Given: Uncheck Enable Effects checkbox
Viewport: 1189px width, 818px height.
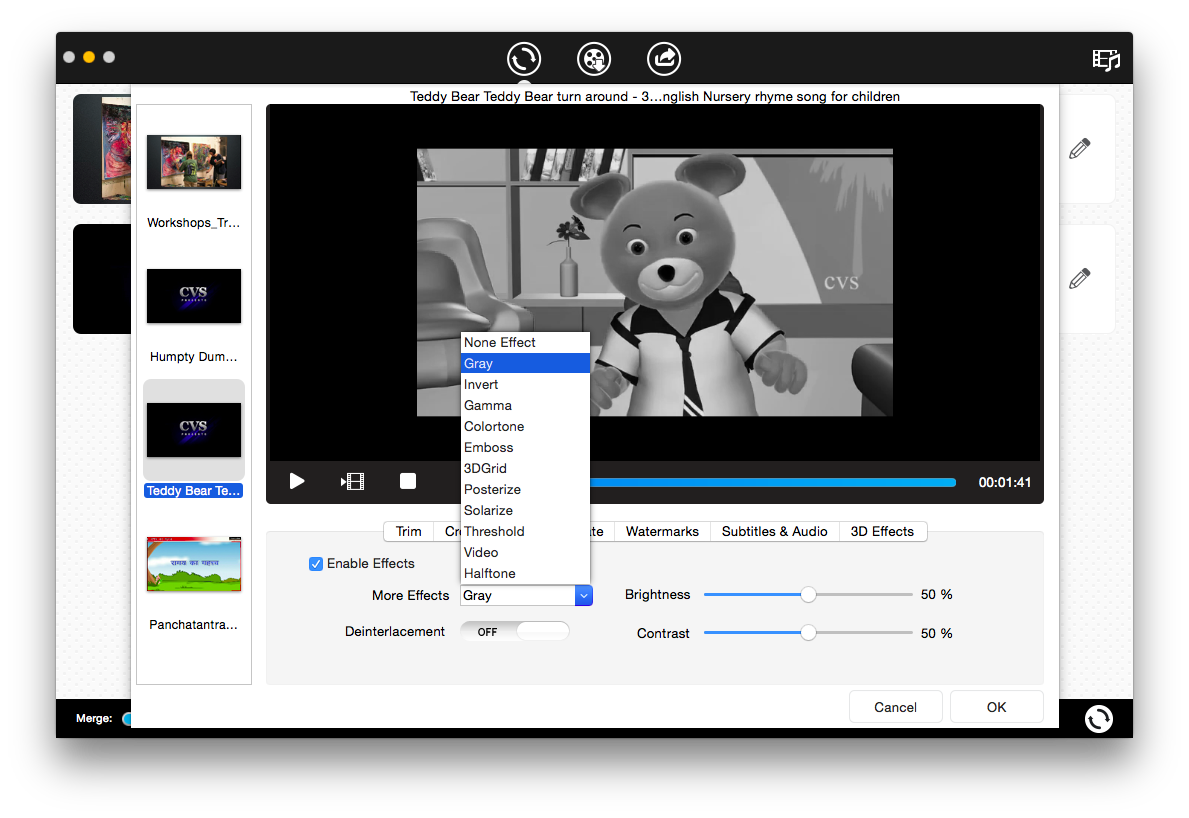Looking at the screenshot, I should pyautogui.click(x=316, y=564).
